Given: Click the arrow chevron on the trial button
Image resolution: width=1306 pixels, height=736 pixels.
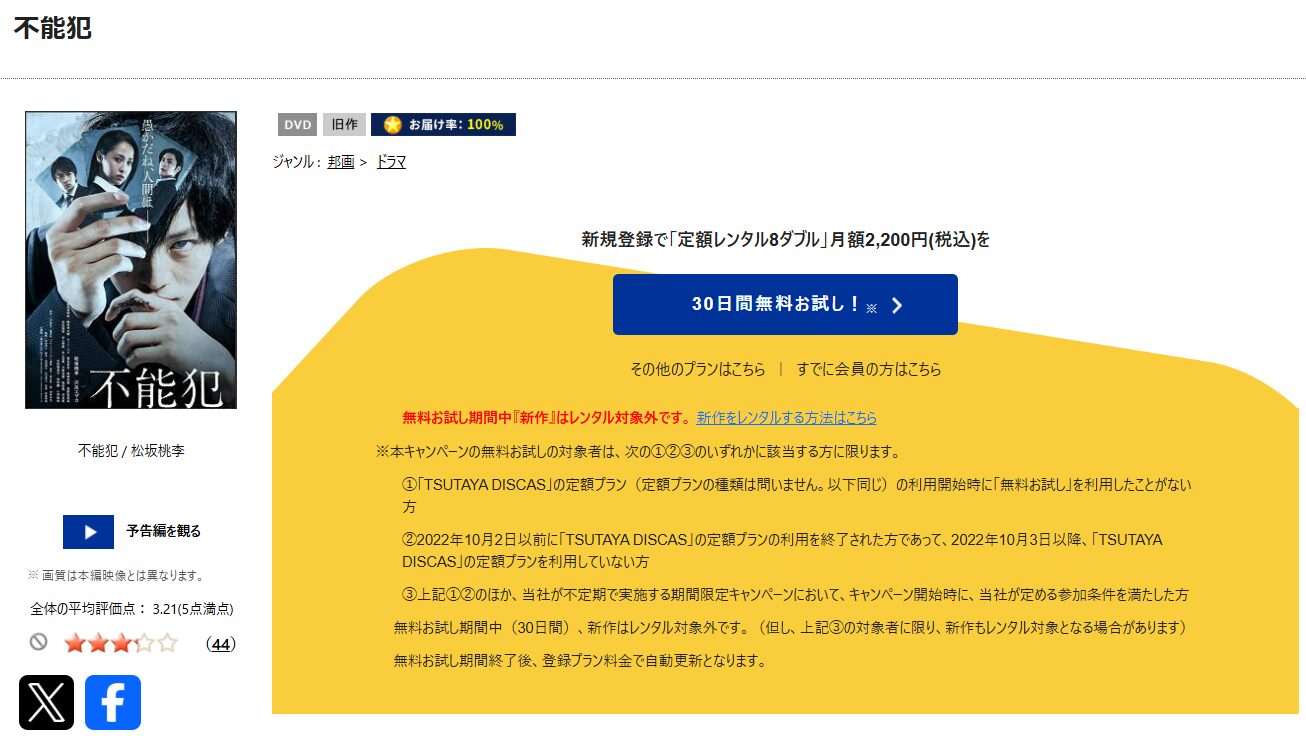Looking at the screenshot, I should (897, 306).
